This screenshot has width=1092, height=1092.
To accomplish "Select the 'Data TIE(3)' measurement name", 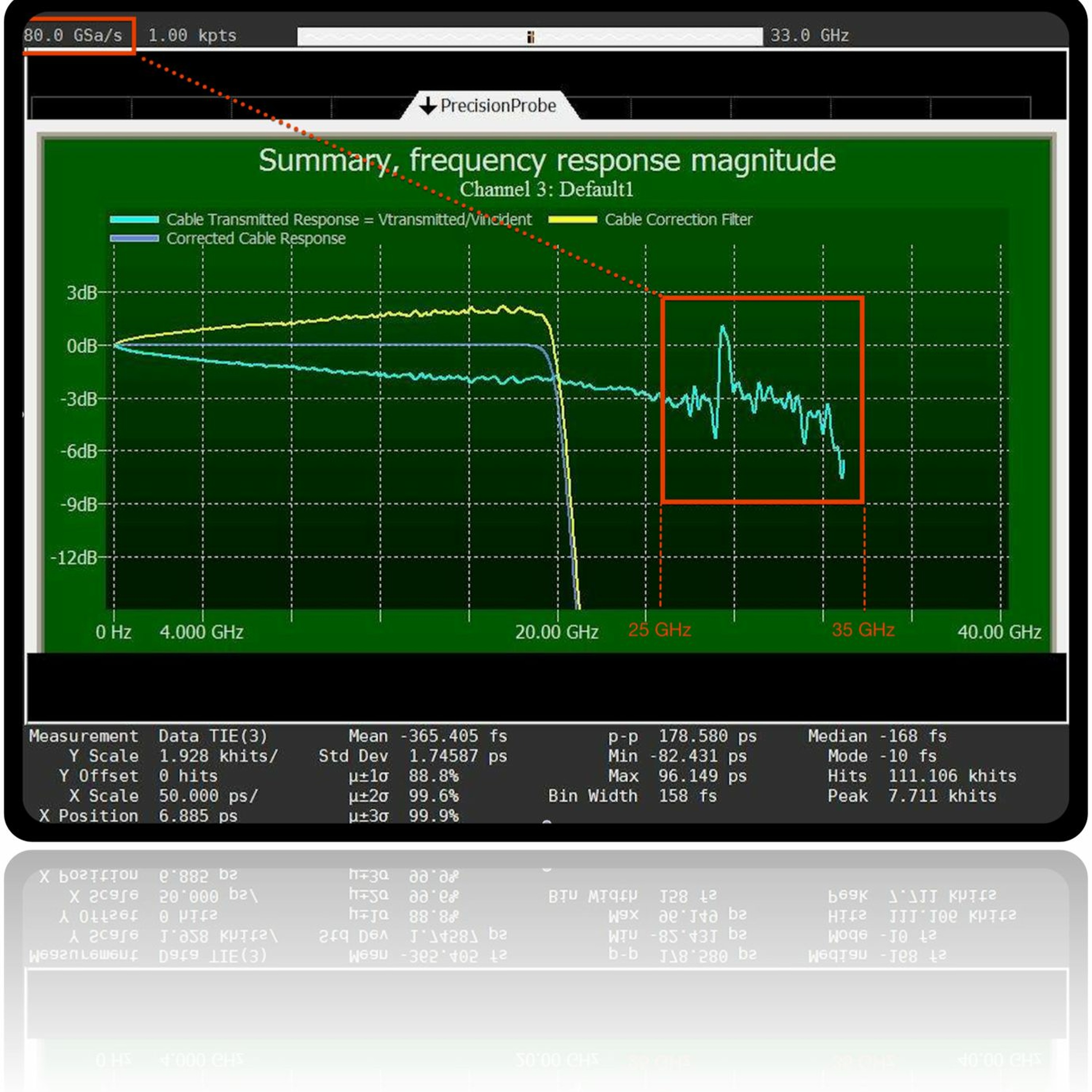I will [213, 736].
